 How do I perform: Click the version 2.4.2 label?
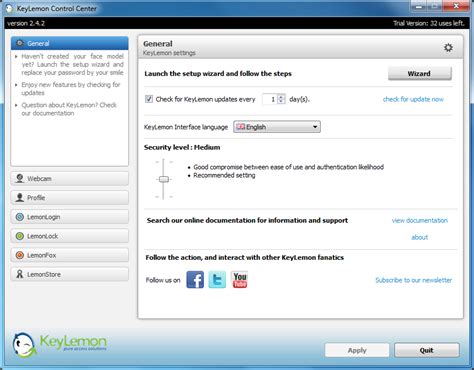[x=26, y=23]
